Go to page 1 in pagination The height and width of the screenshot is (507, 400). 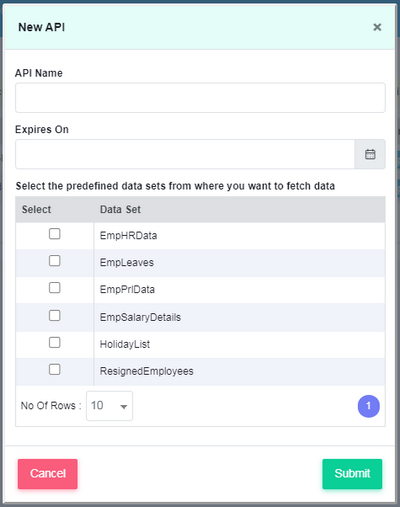click(368, 406)
